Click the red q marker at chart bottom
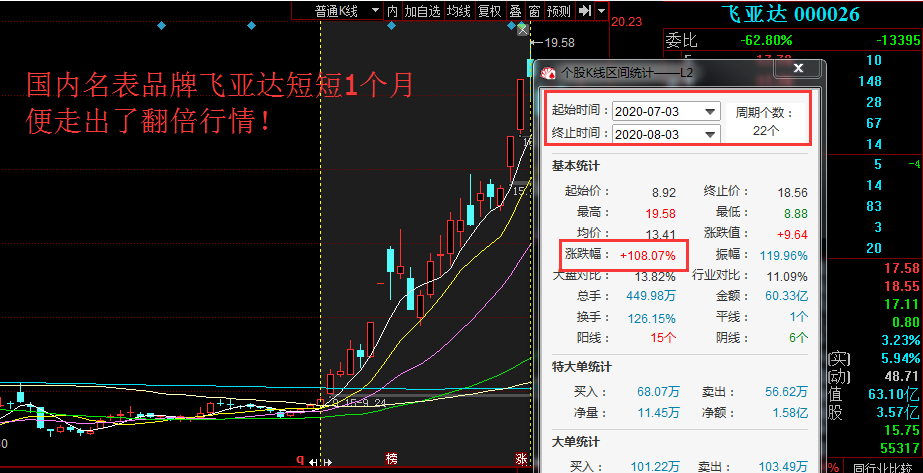This screenshot has height=473, width=923. tap(300, 459)
